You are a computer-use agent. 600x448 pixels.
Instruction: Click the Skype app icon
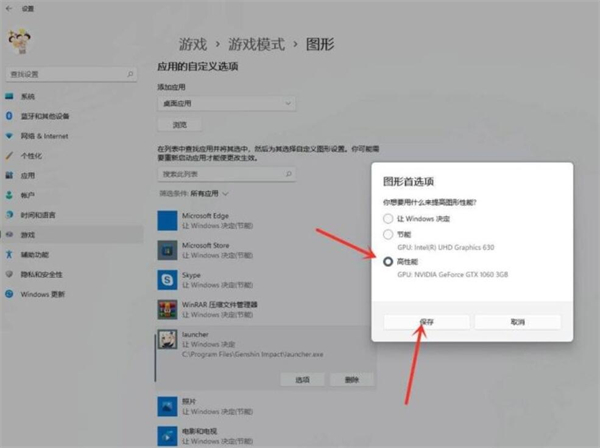[167, 280]
